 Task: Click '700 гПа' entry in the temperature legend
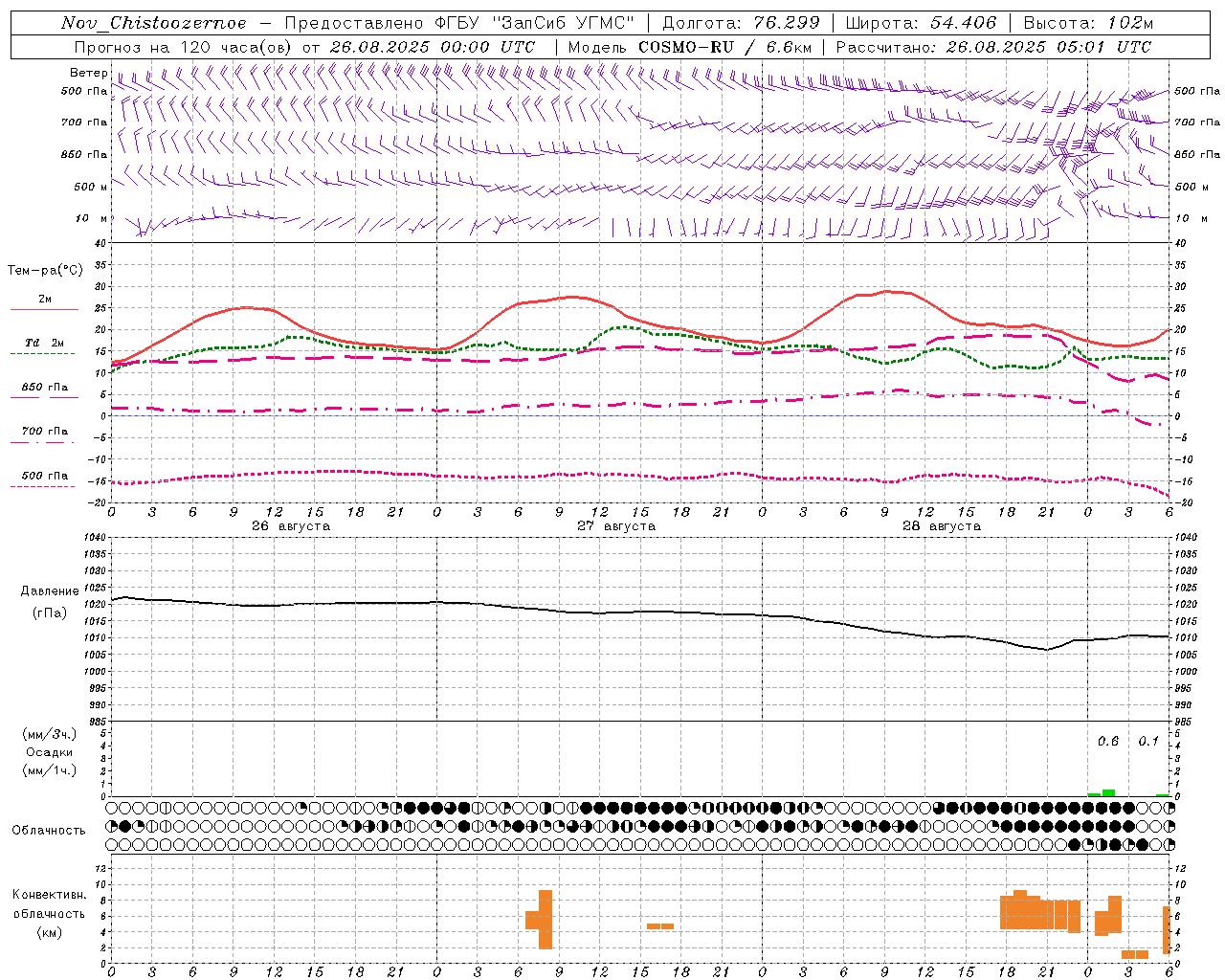[44, 431]
